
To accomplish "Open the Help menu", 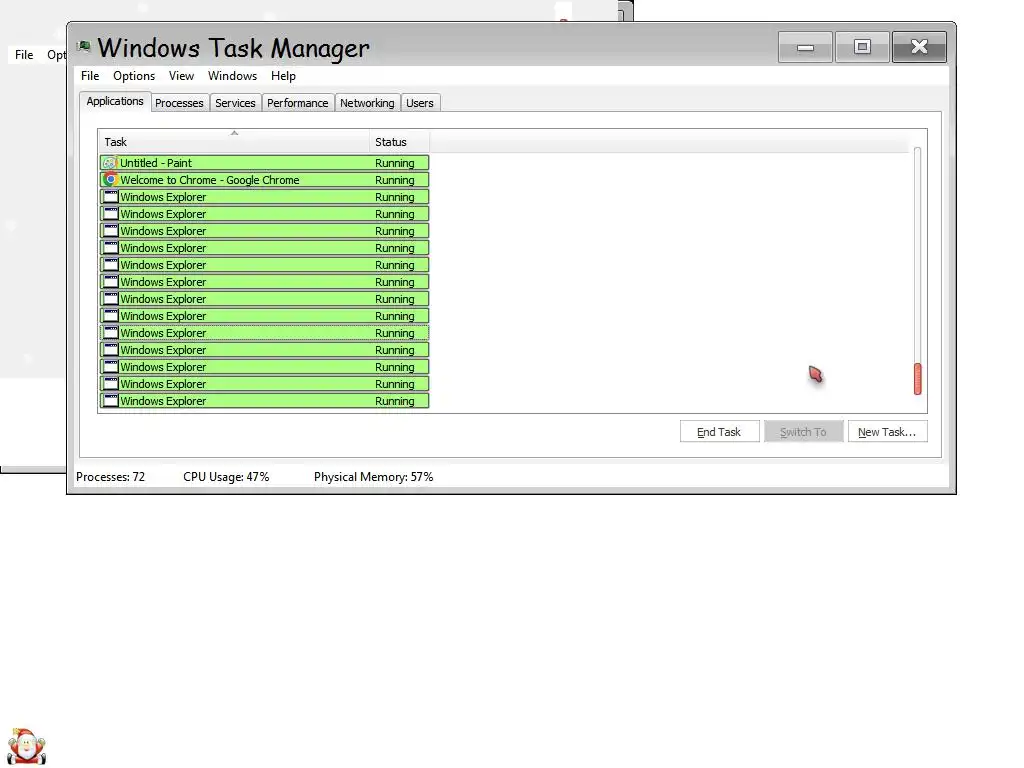I will click(283, 76).
